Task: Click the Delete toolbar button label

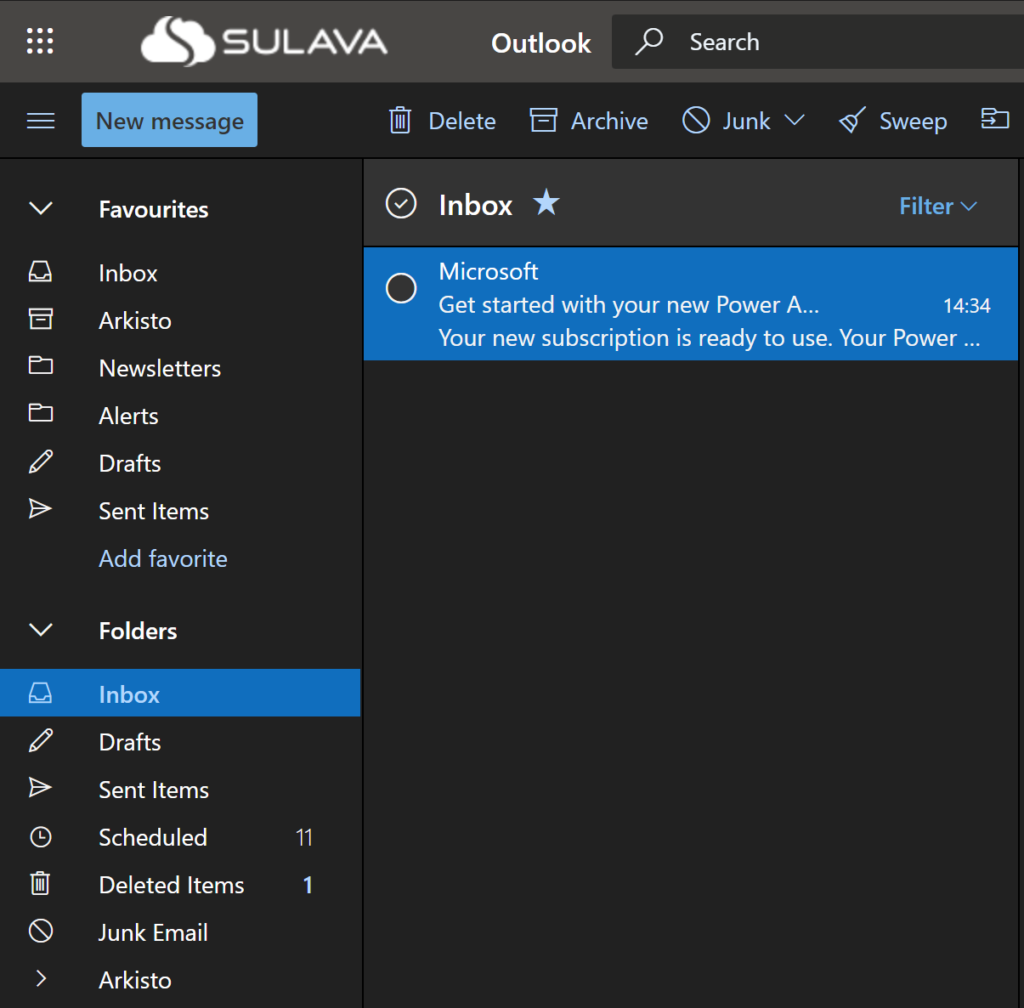Action: point(462,121)
